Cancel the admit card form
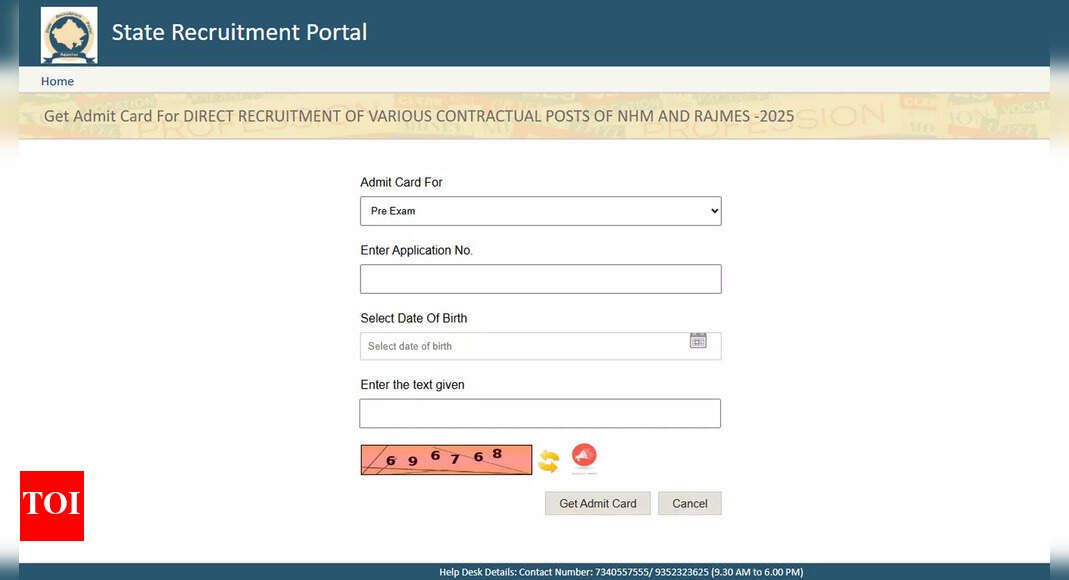The image size is (1069, 580). pos(689,503)
